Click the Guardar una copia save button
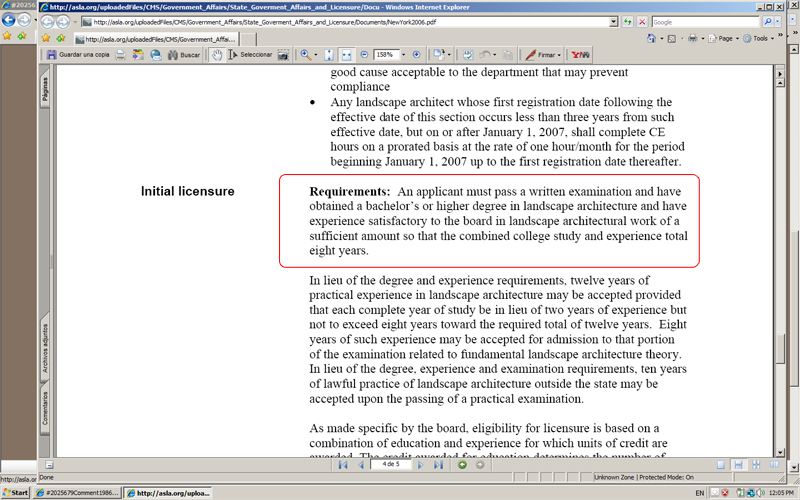The image size is (800, 500). [x=78, y=54]
